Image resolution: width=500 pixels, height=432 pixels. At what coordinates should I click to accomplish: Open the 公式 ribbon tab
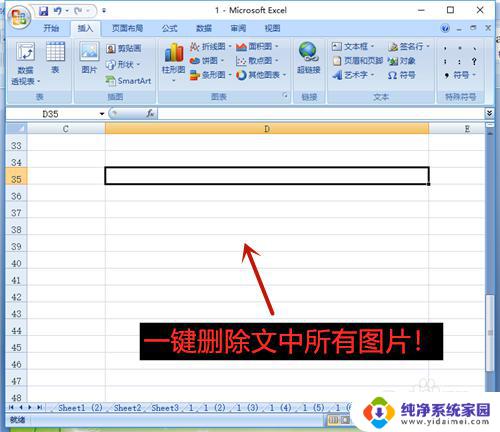pos(170,28)
